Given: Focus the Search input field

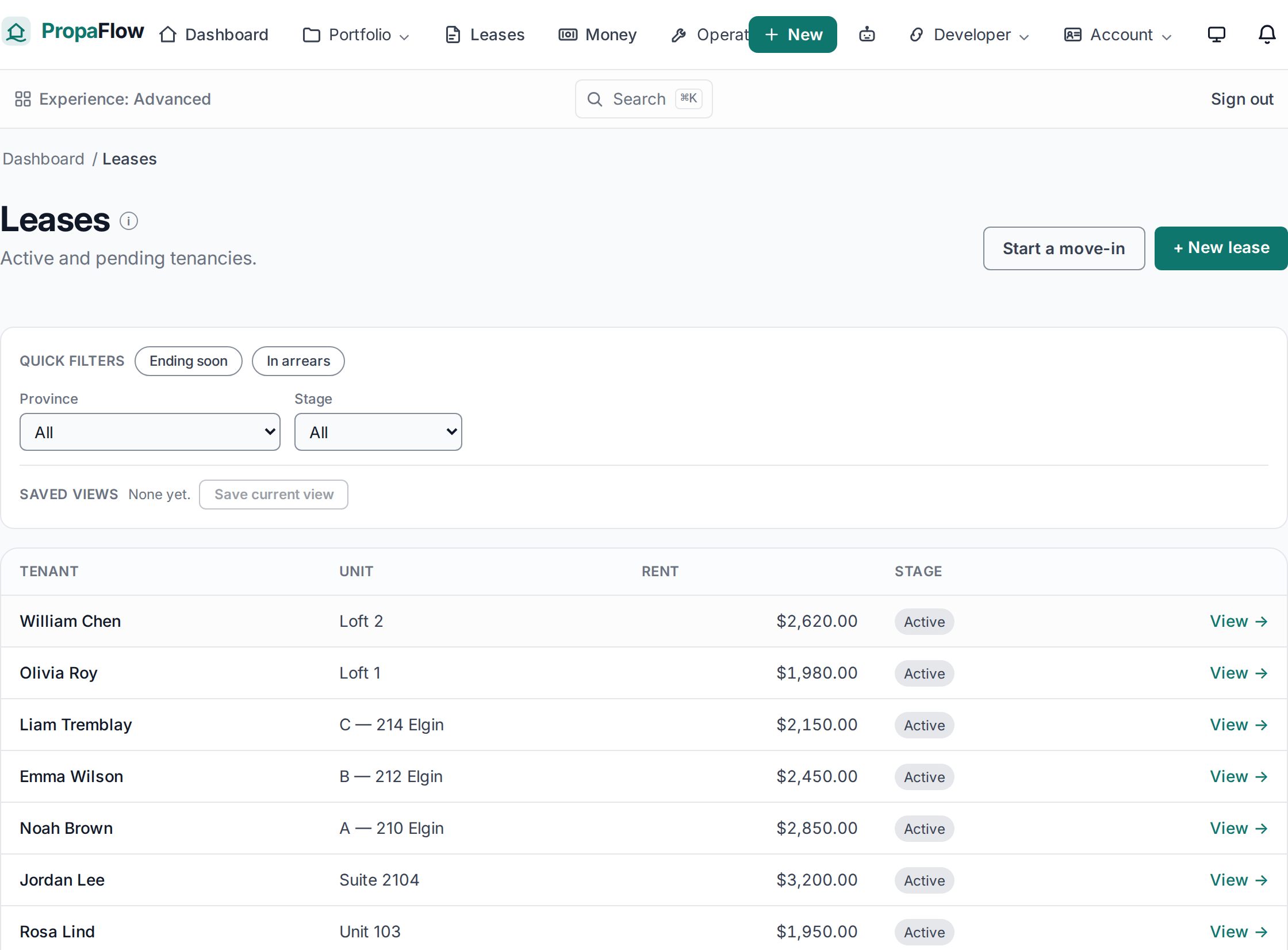Looking at the screenshot, I should 644,99.
